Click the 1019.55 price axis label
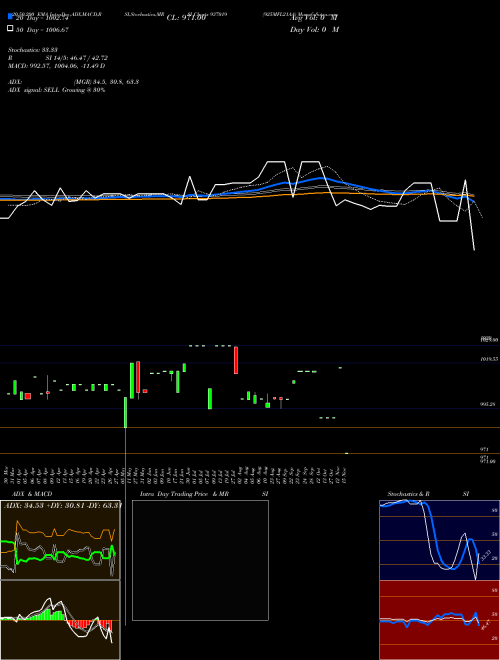Viewport: 500px width, 660px height. (489, 359)
